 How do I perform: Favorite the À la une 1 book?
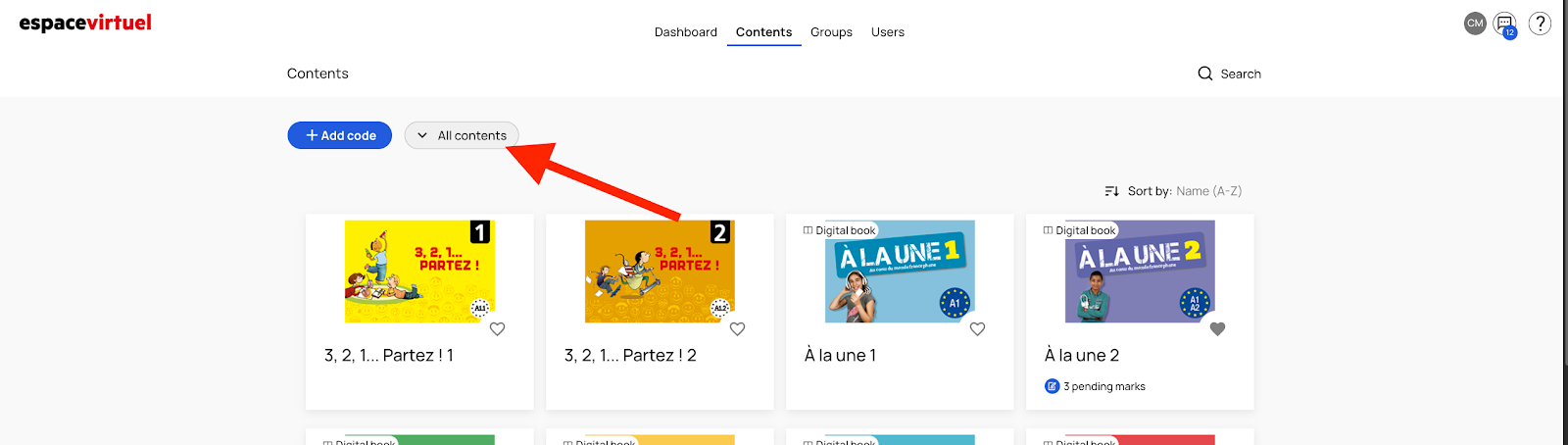[977, 329]
